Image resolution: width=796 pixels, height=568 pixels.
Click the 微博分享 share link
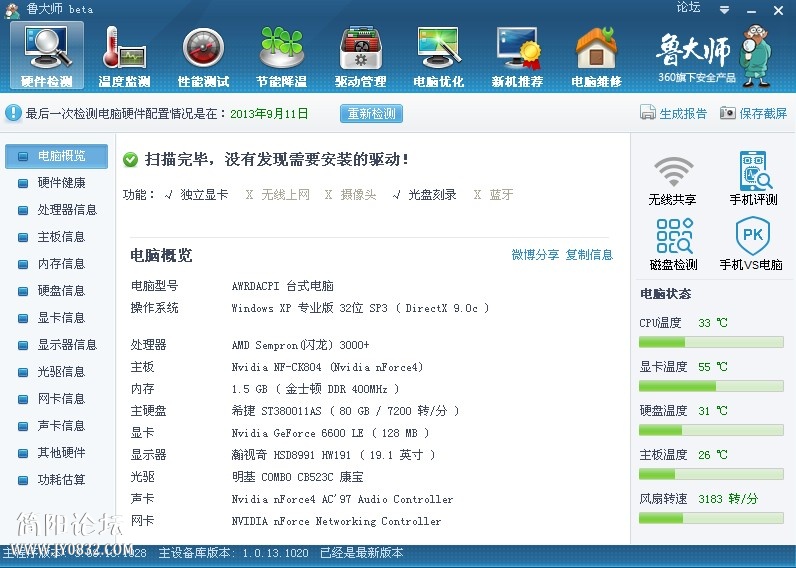point(535,255)
